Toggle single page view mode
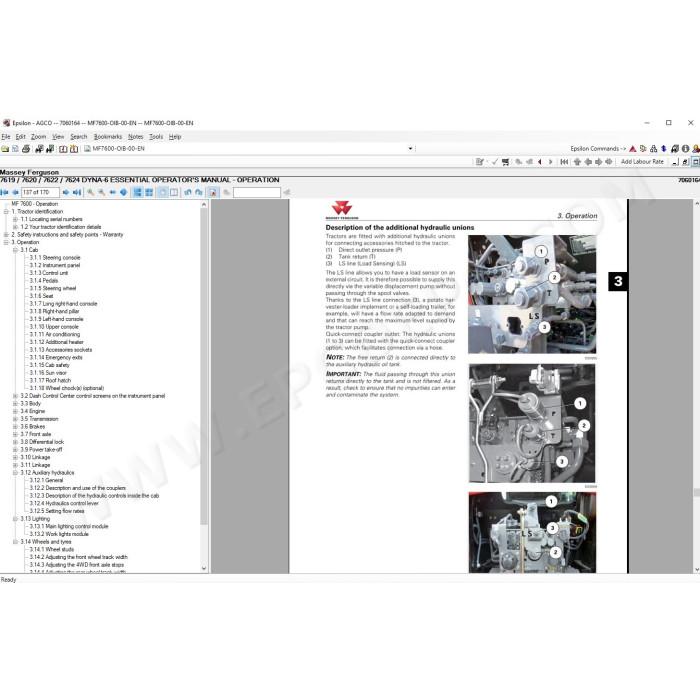Image resolution: width=700 pixels, height=700 pixels. 163,192
